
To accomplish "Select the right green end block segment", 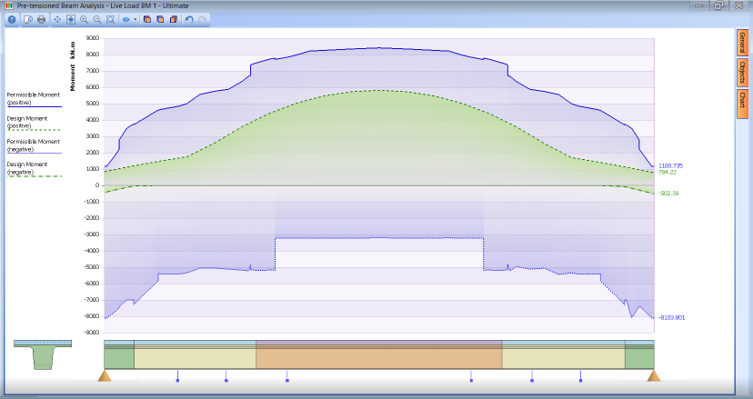I will coord(640,355).
